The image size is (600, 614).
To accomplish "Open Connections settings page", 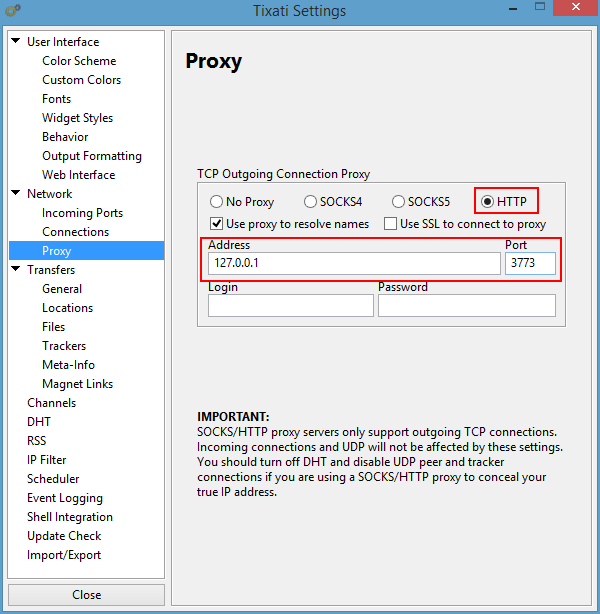I will point(76,232).
